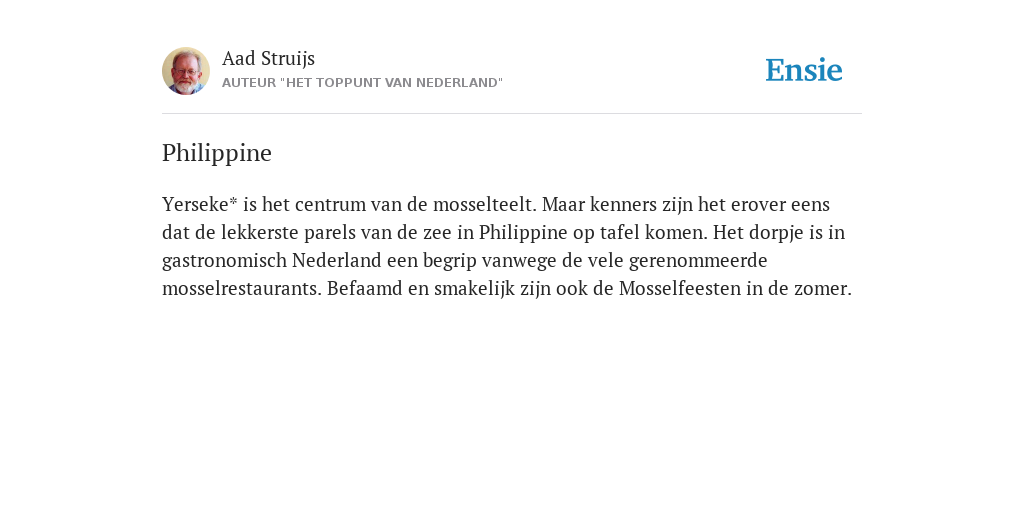This screenshot has width=1024, height=512.
Task: Click the word 'gerenommeerde' in the third line
Action: point(698,261)
